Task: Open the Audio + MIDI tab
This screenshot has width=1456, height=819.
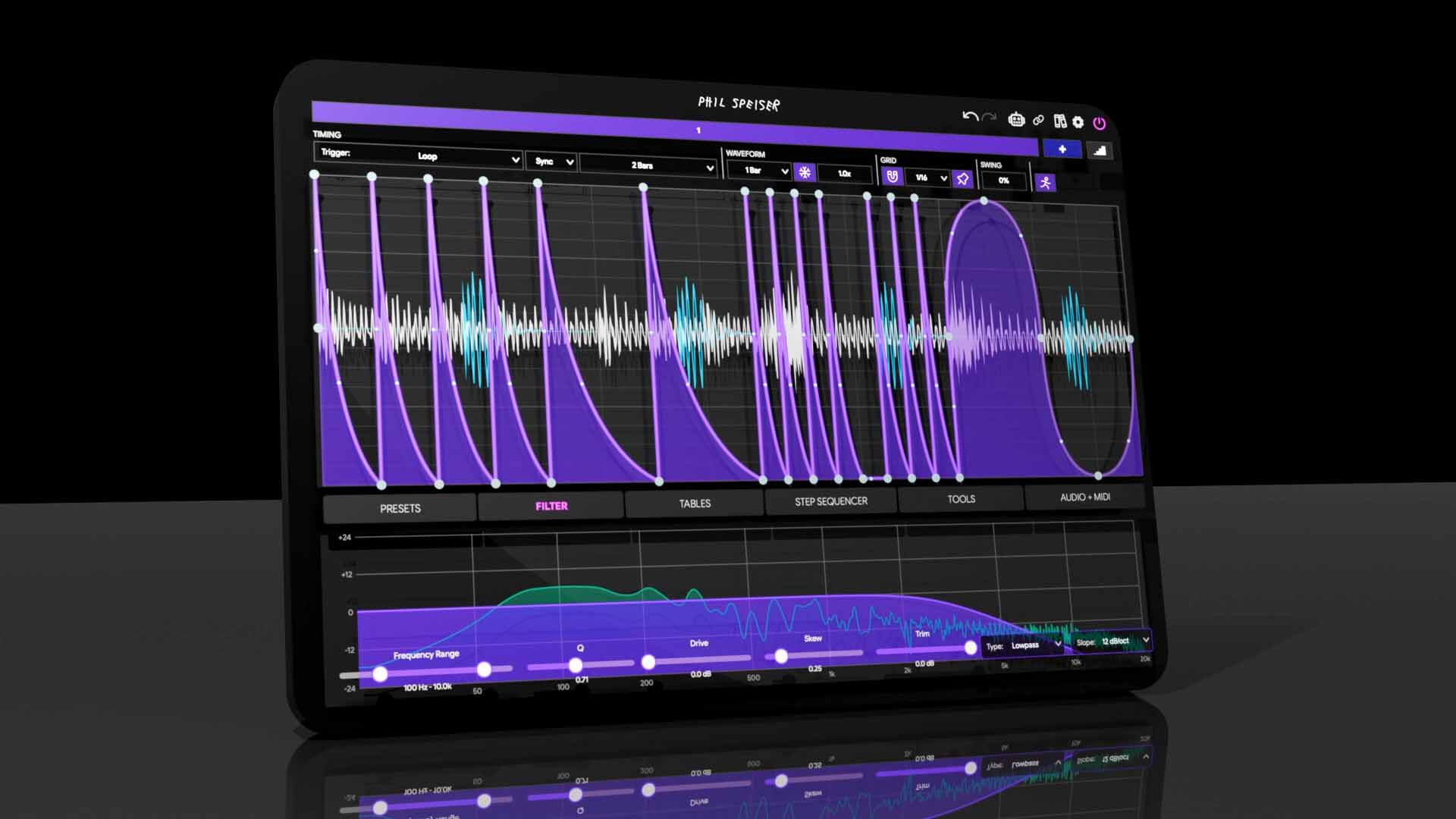Action: point(1085,497)
